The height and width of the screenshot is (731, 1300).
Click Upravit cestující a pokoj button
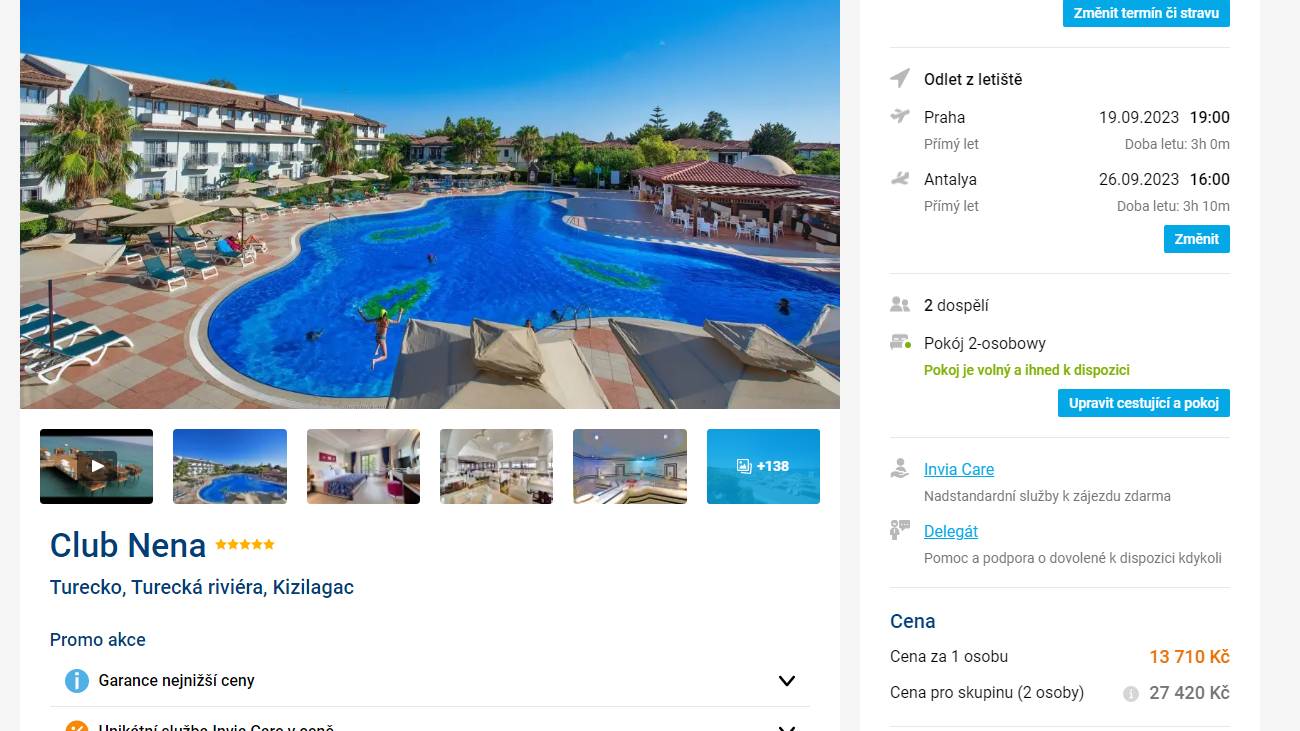pyautogui.click(x=1144, y=403)
